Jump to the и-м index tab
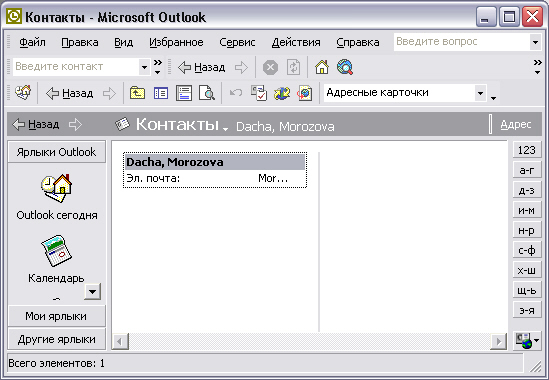Viewport: 549px width, 380px height. tap(527, 210)
